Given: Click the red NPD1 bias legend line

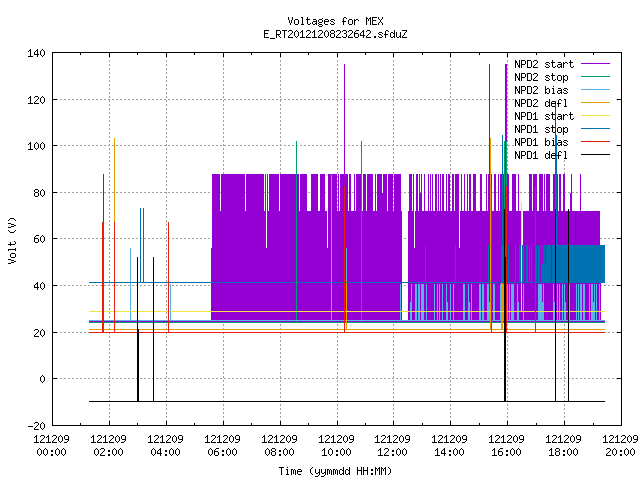Looking at the screenshot, I should tap(595, 142).
